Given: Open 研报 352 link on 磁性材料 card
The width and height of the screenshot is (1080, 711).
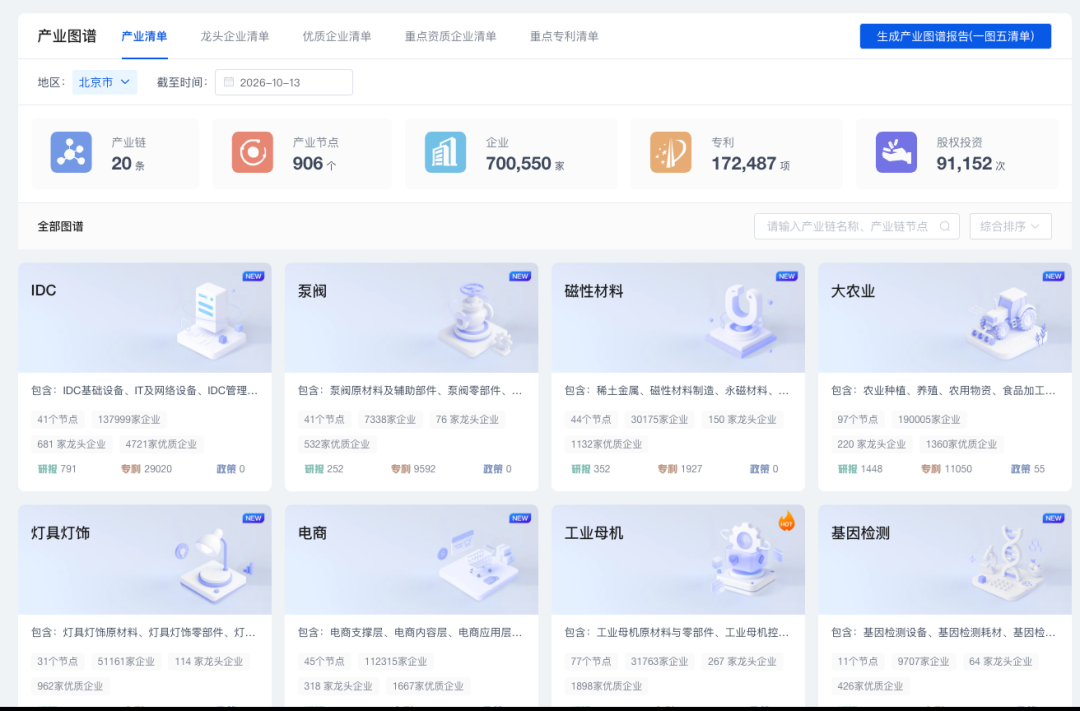Looking at the screenshot, I should point(591,468).
